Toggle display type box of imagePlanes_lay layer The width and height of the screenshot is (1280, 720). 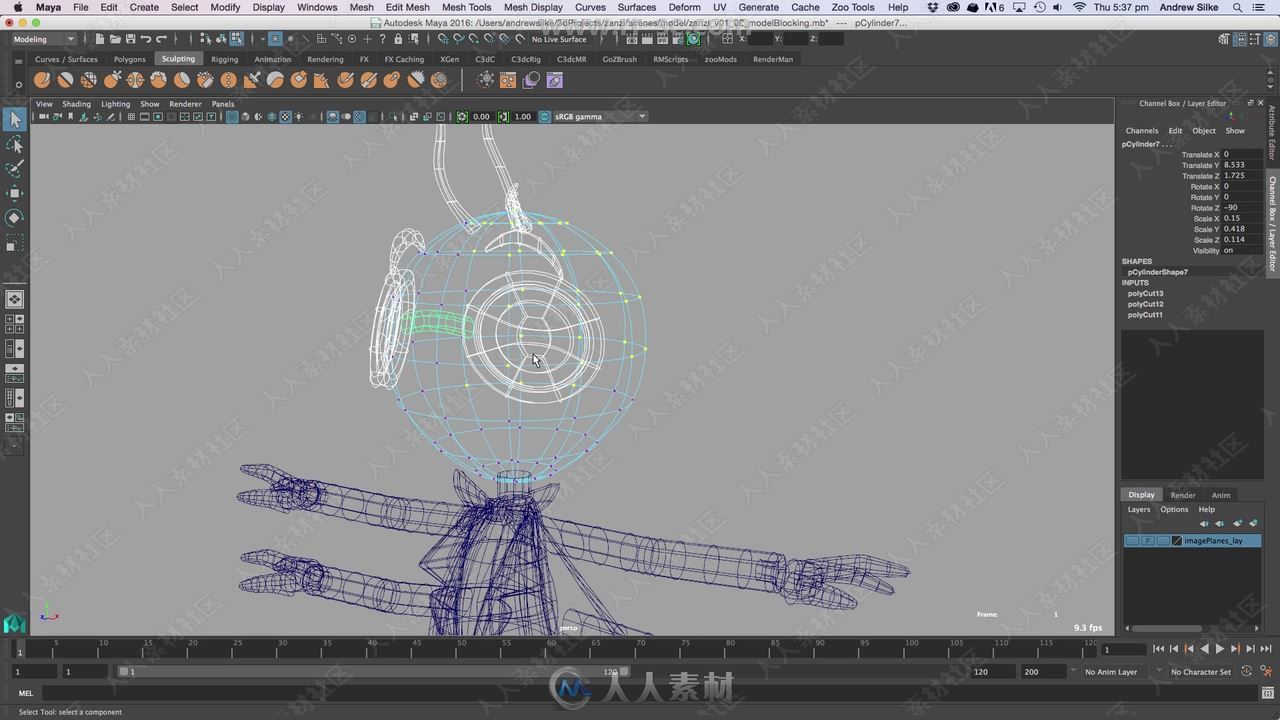click(1163, 541)
